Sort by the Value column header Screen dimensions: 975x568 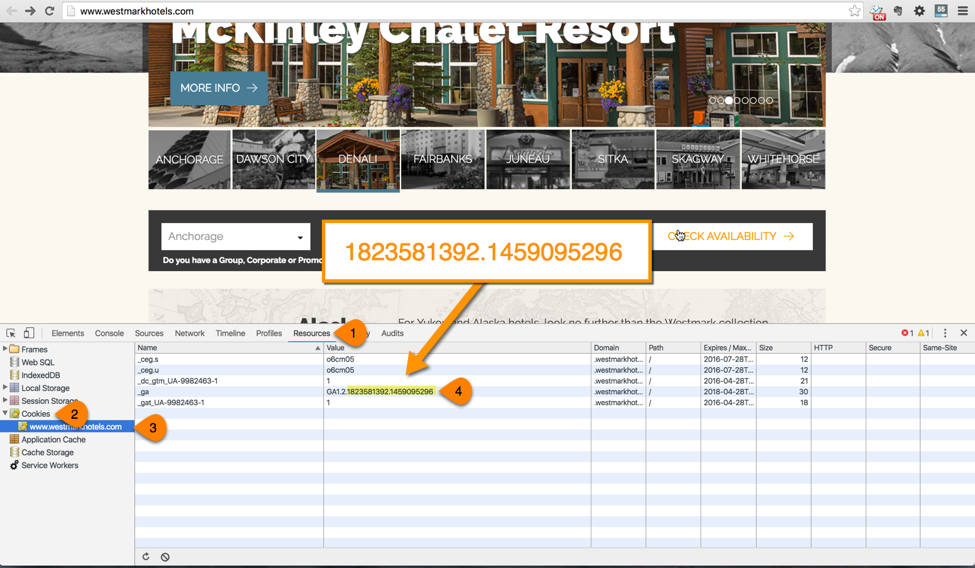tap(457, 348)
